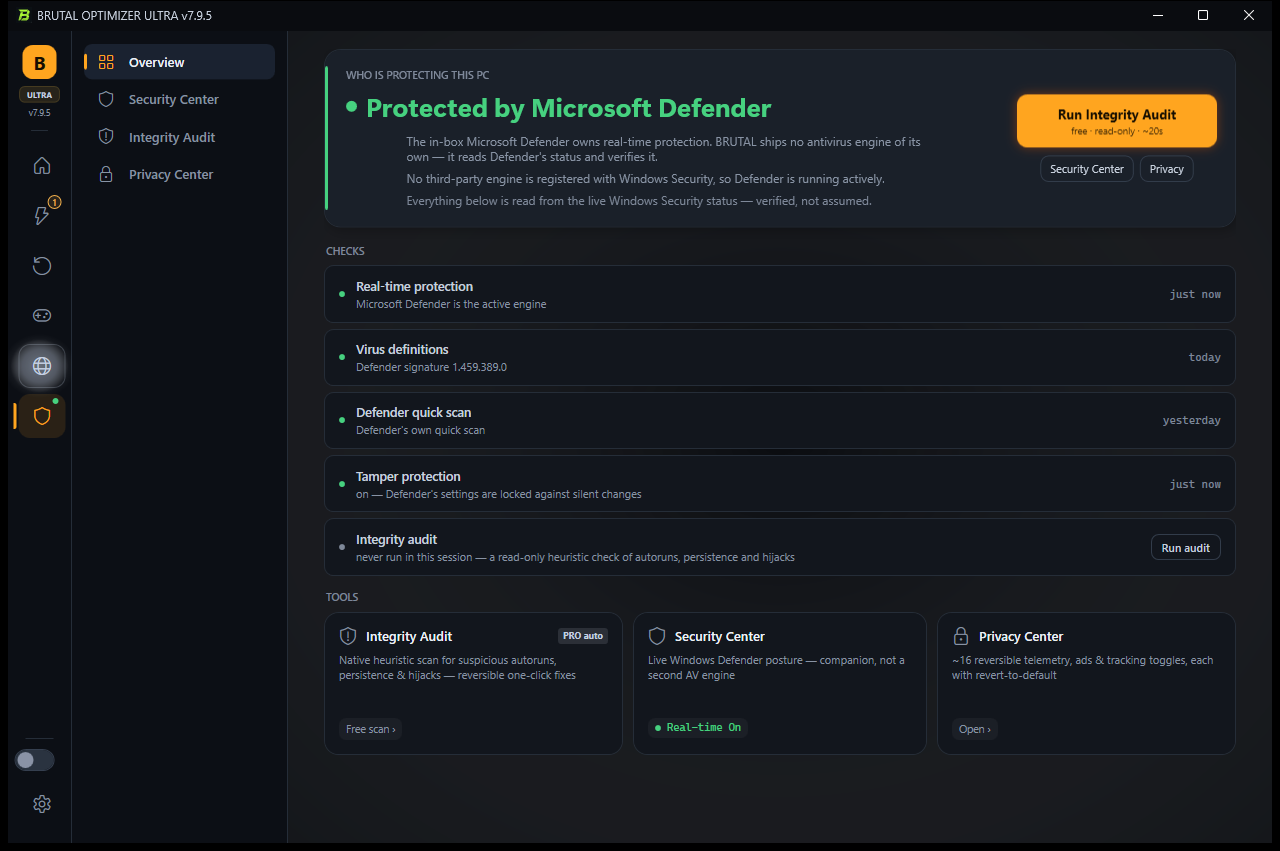Click the Security Center button under the audit button
This screenshot has height=851, width=1280.
1087,169
